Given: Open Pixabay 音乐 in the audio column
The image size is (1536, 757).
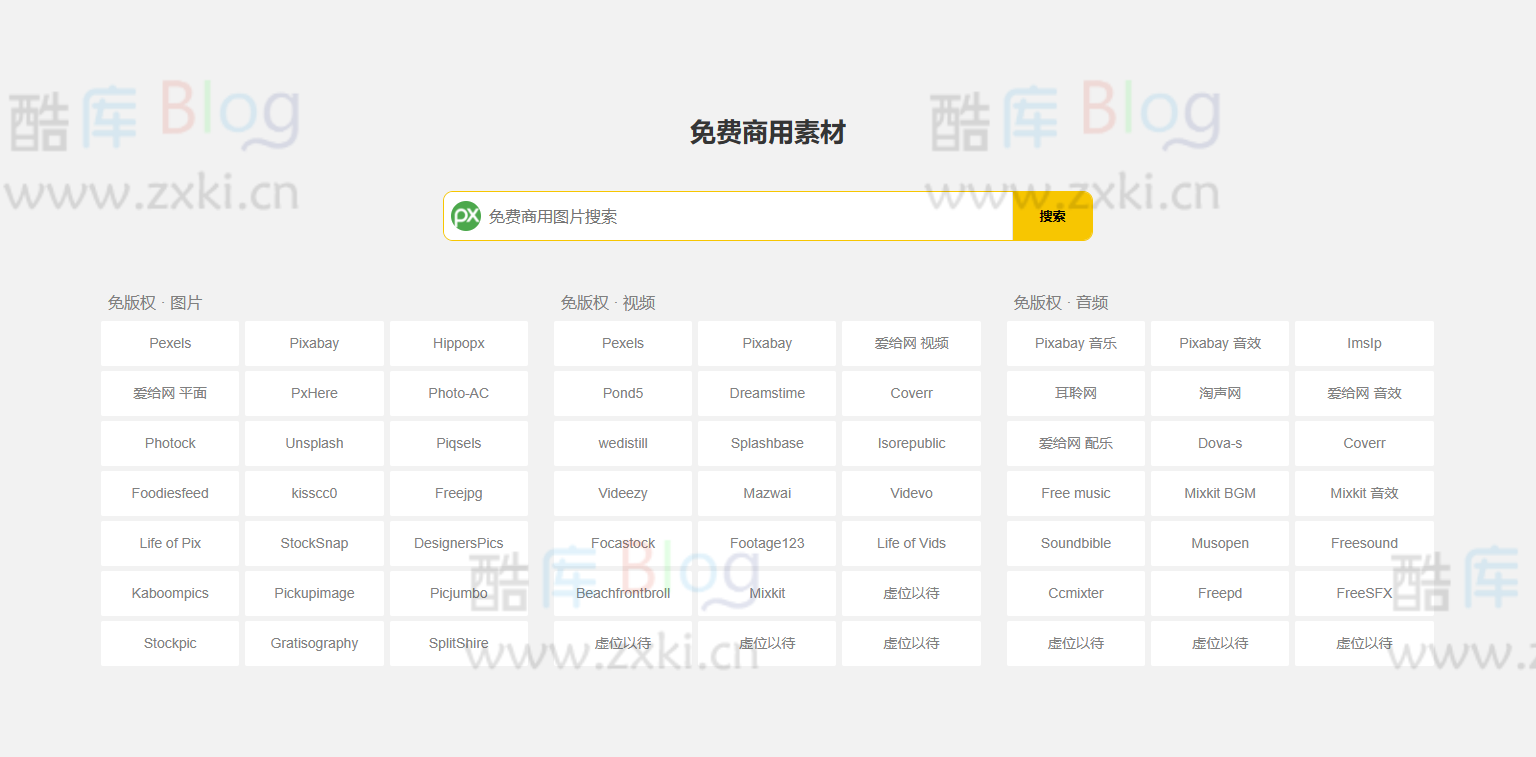Looking at the screenshot, I should point(1075,343).
